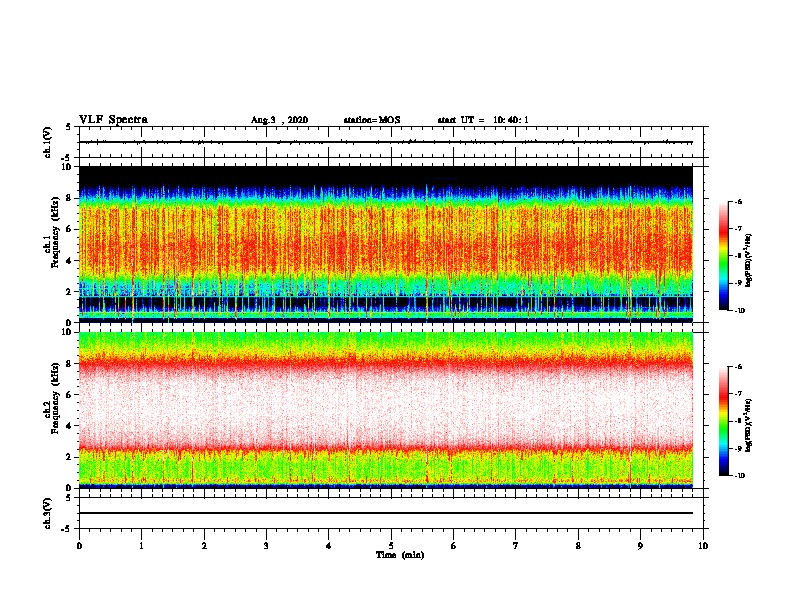Click time axis tick label '6'

453,546
